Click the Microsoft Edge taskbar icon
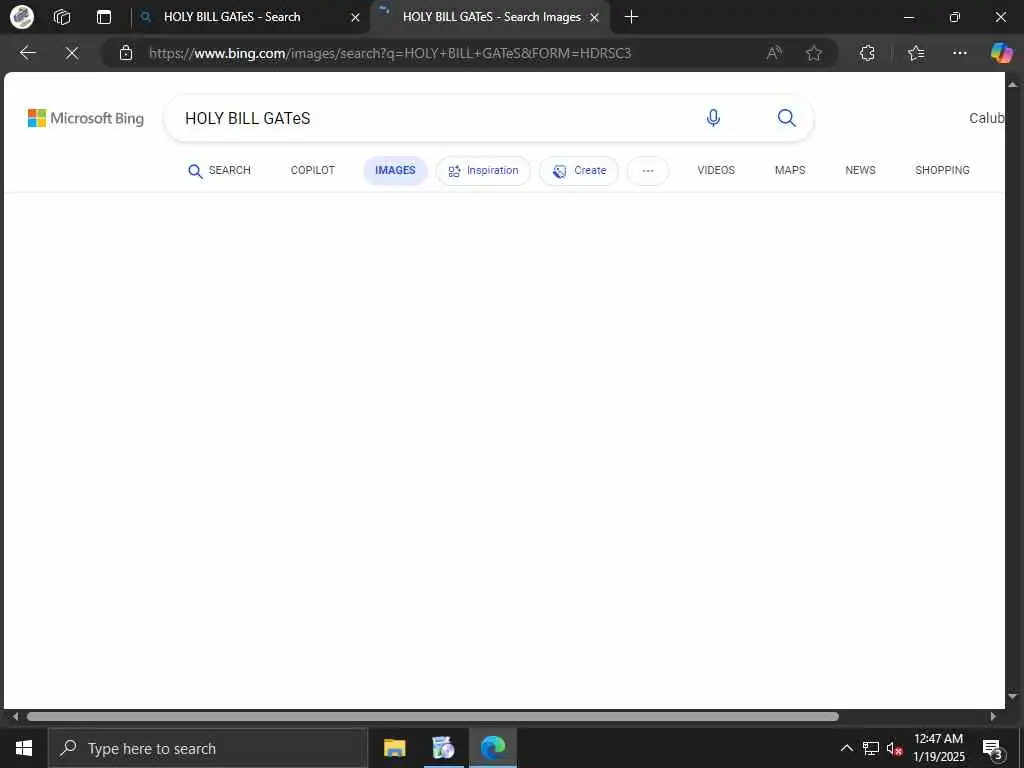1024x768 pixels. tap(493, 748)
